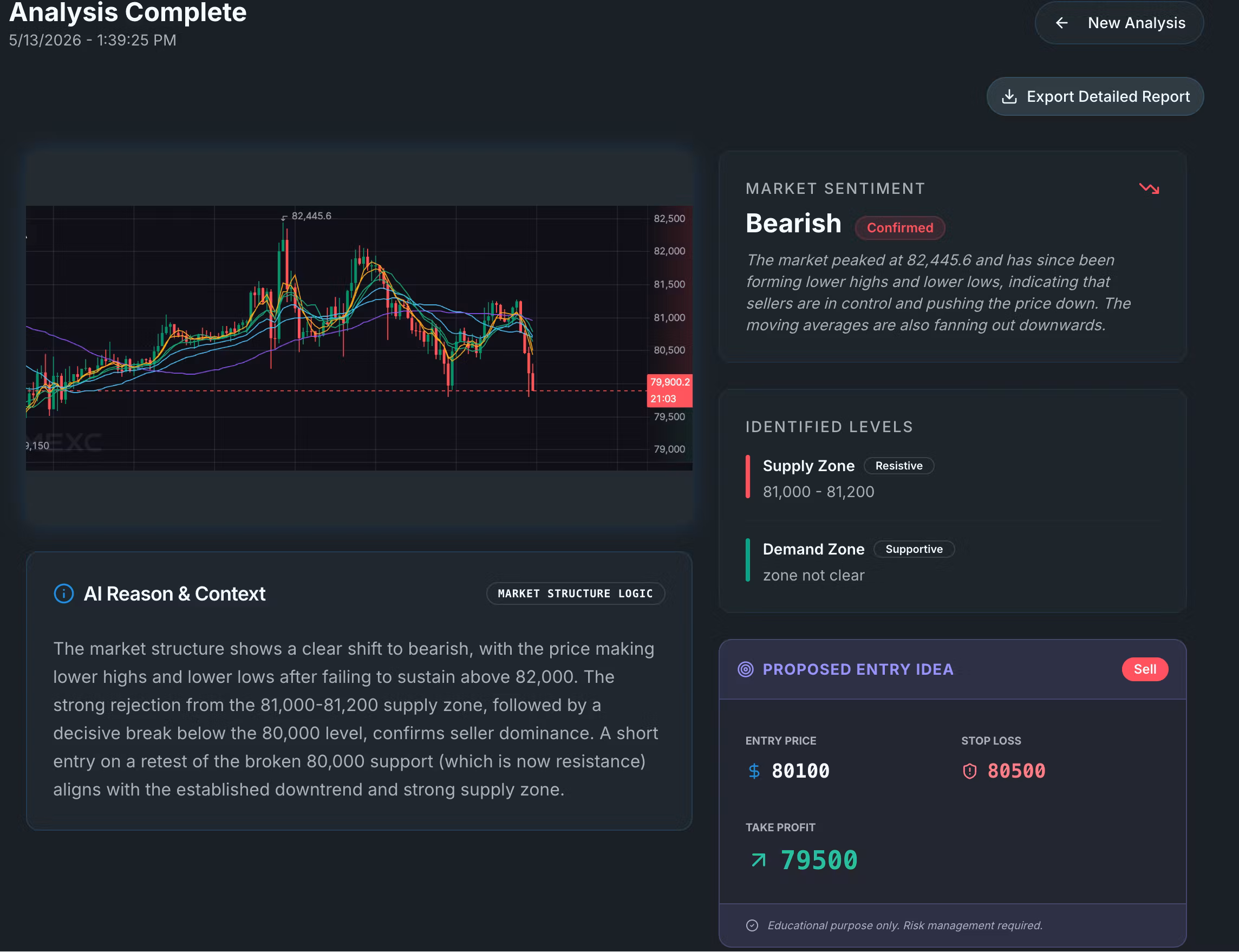The height and width of the screenshot is (952, 1239).
Task: Click the back arrow icon in New Analysis
Action: (x=1062, y=23)
